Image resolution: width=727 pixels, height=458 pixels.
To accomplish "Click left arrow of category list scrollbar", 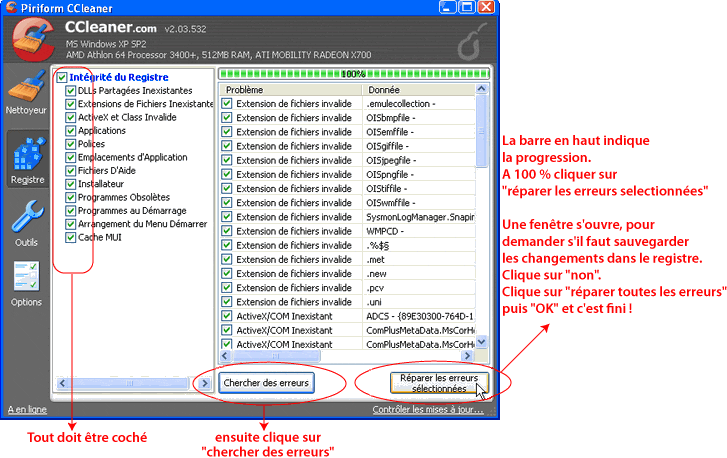I will (63, 383).
